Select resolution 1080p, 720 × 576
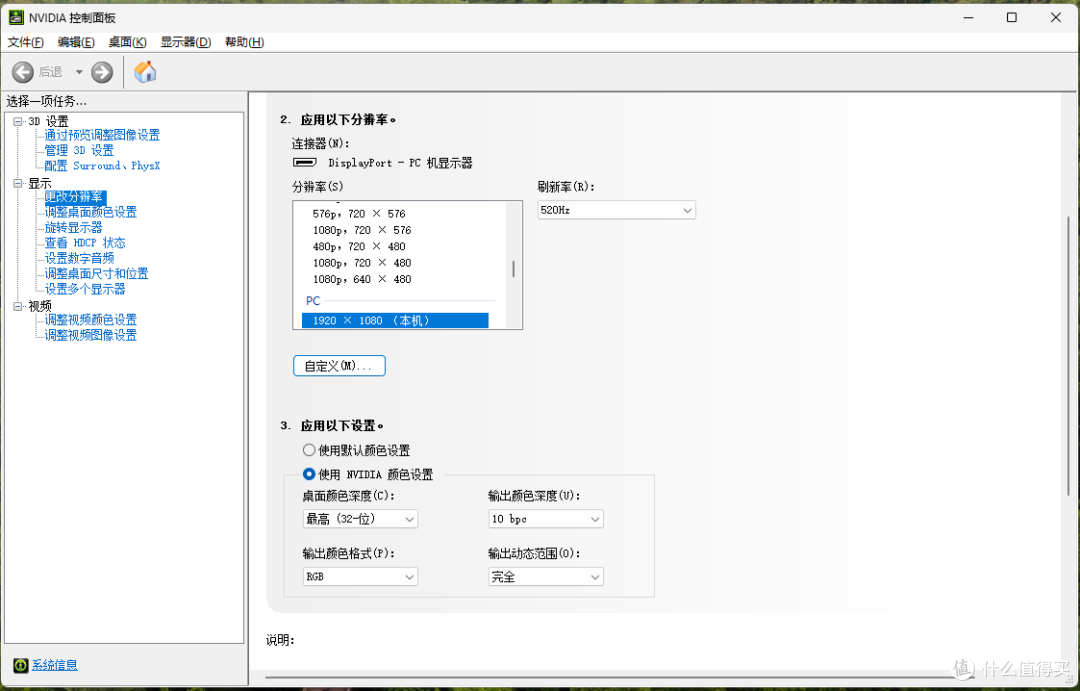The height and width of the screenshot is (691, 1080). (x=362, y=230)
